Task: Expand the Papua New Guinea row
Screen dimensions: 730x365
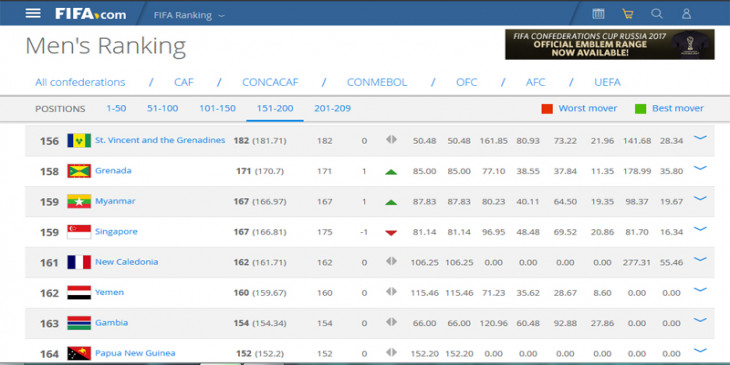Action: pyautogui.click(x=700, y=350)
